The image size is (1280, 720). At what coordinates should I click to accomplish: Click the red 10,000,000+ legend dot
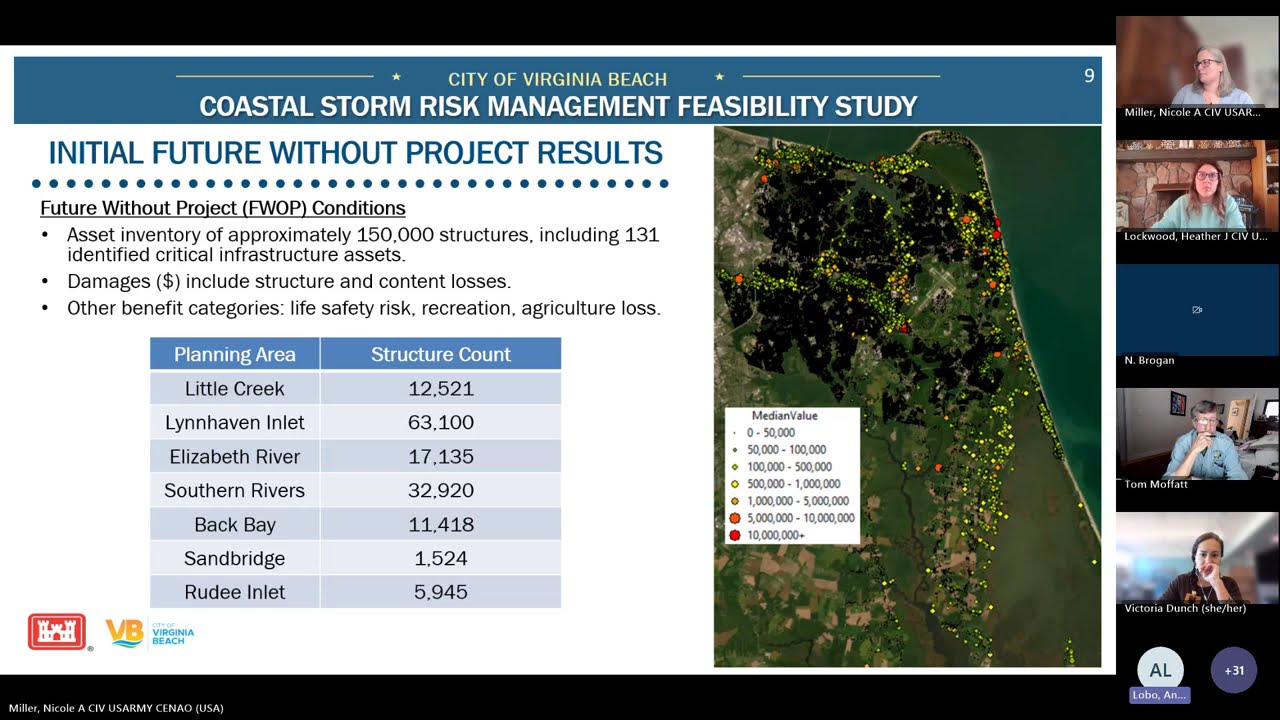[x=735, y=535]
